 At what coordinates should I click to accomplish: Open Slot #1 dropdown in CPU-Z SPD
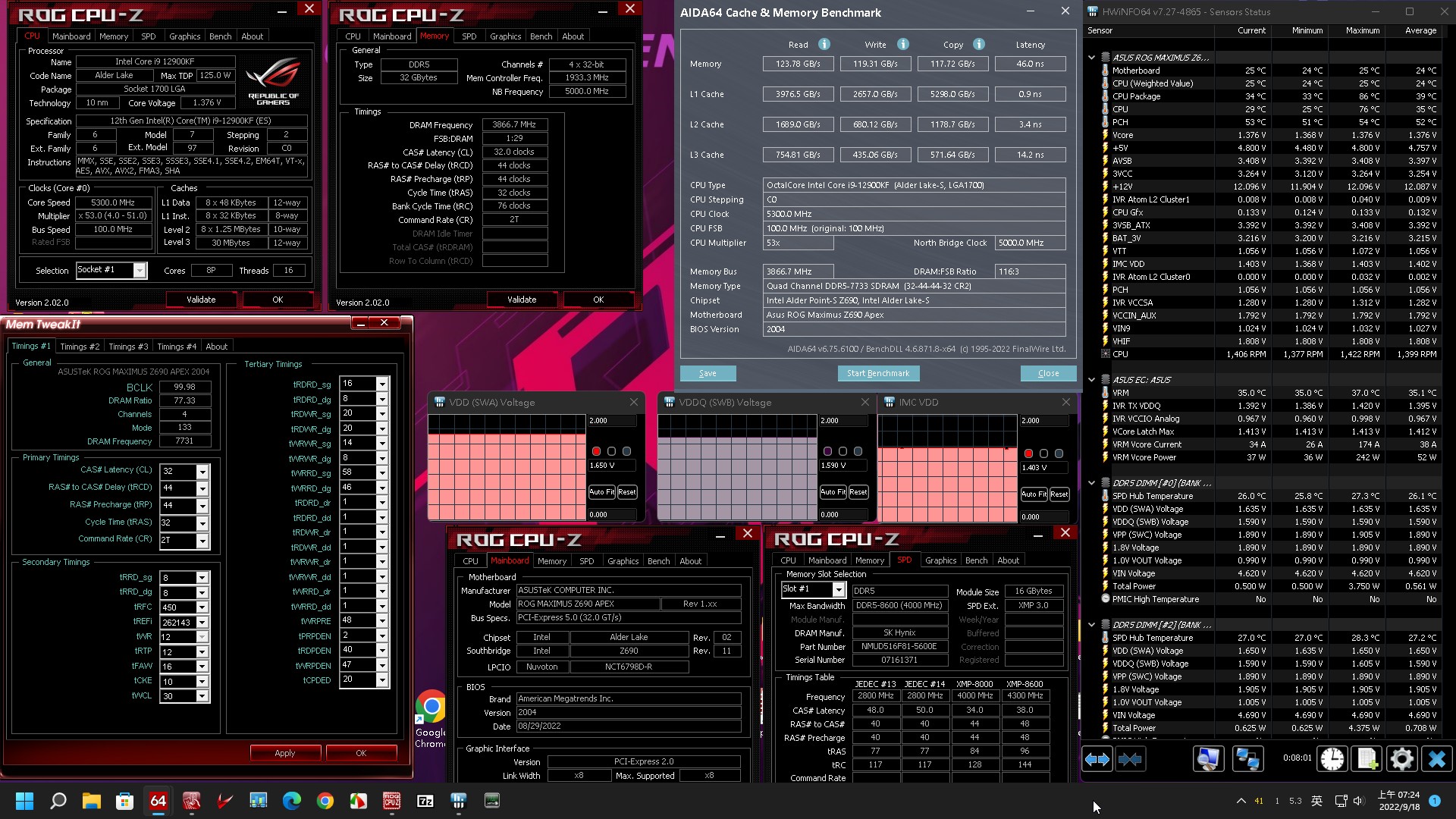(839, 590)
